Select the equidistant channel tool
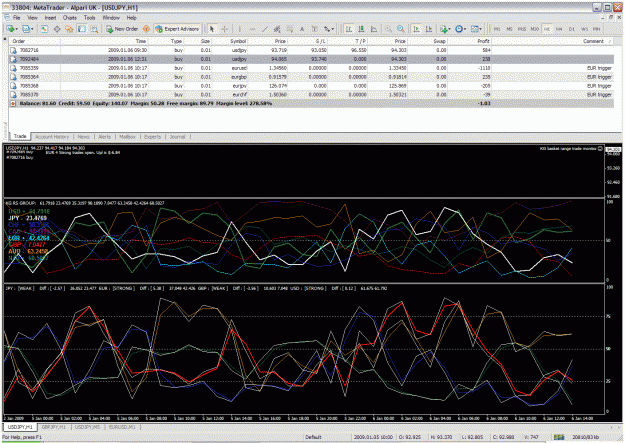This screenshot has height=443, width=625. pyautogui.click(x=277, y=29)
